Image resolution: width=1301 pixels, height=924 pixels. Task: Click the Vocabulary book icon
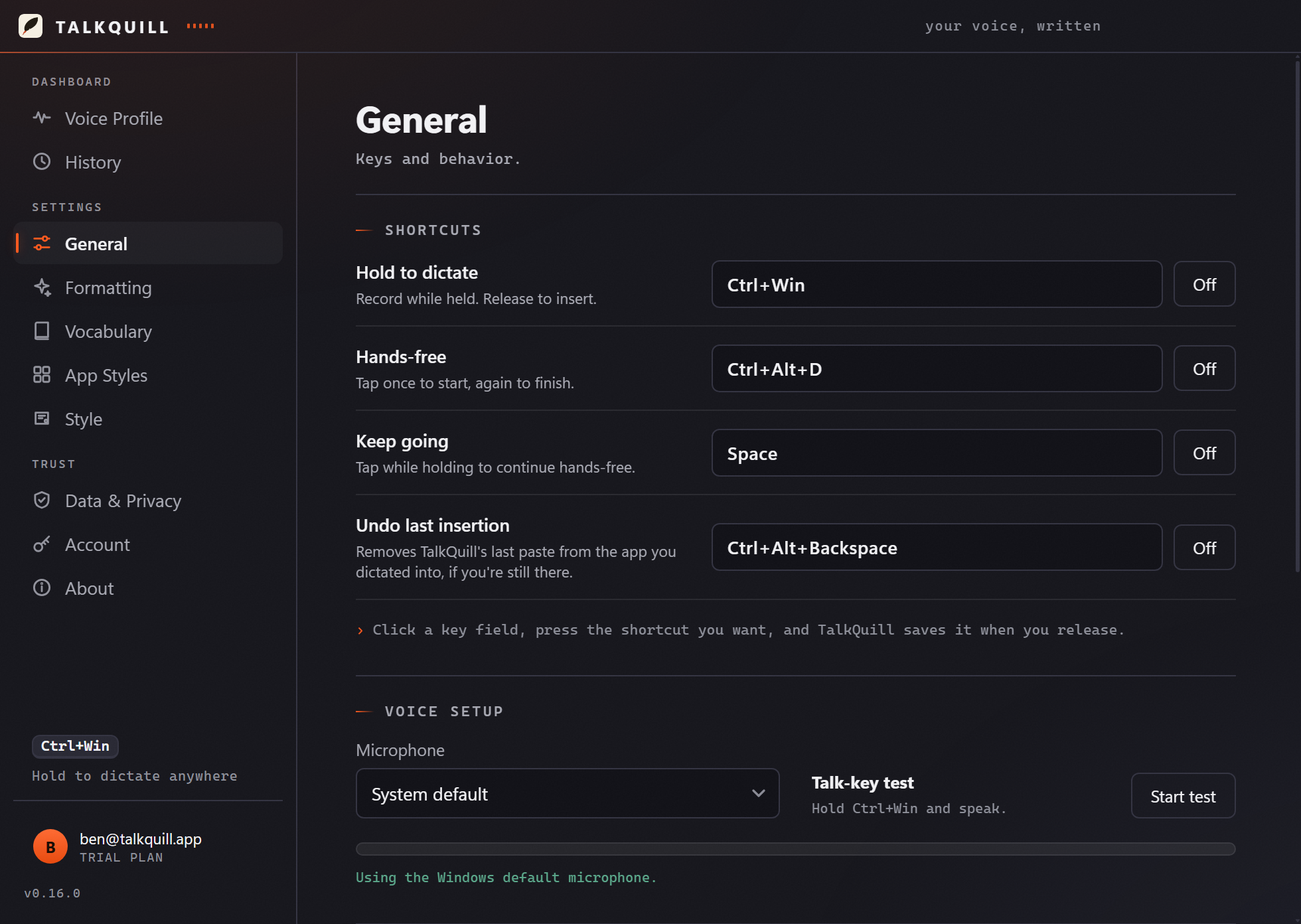(42, 331)
